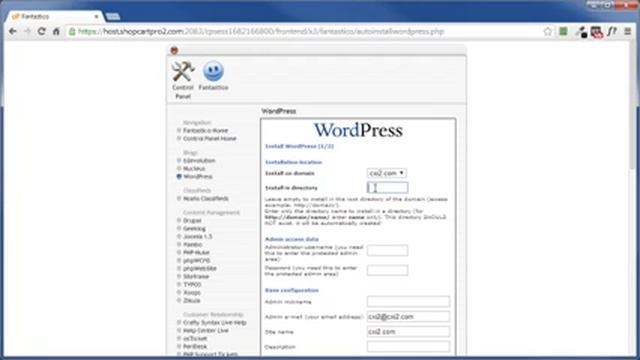Screen dimensions: 640x360
Task: Select the Fantastico tab
Action: [x=53, y=16]
